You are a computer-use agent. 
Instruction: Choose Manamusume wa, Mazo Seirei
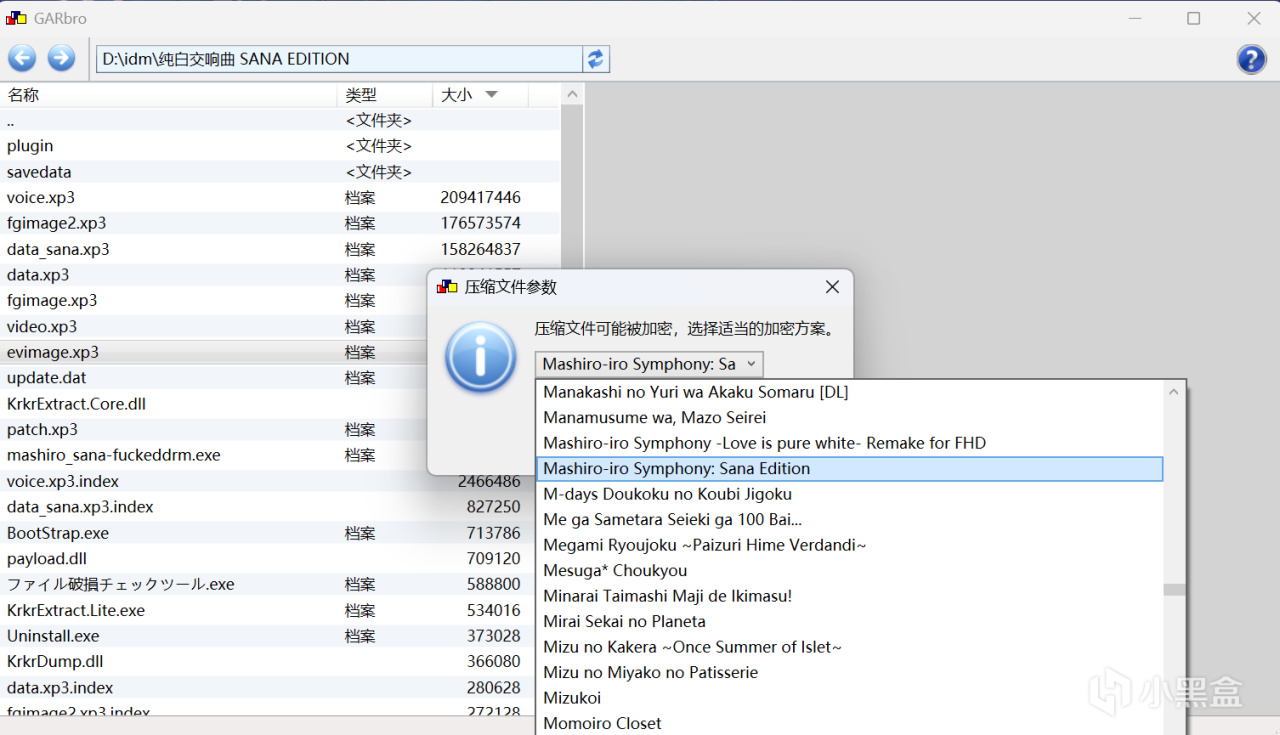(850, 417)
